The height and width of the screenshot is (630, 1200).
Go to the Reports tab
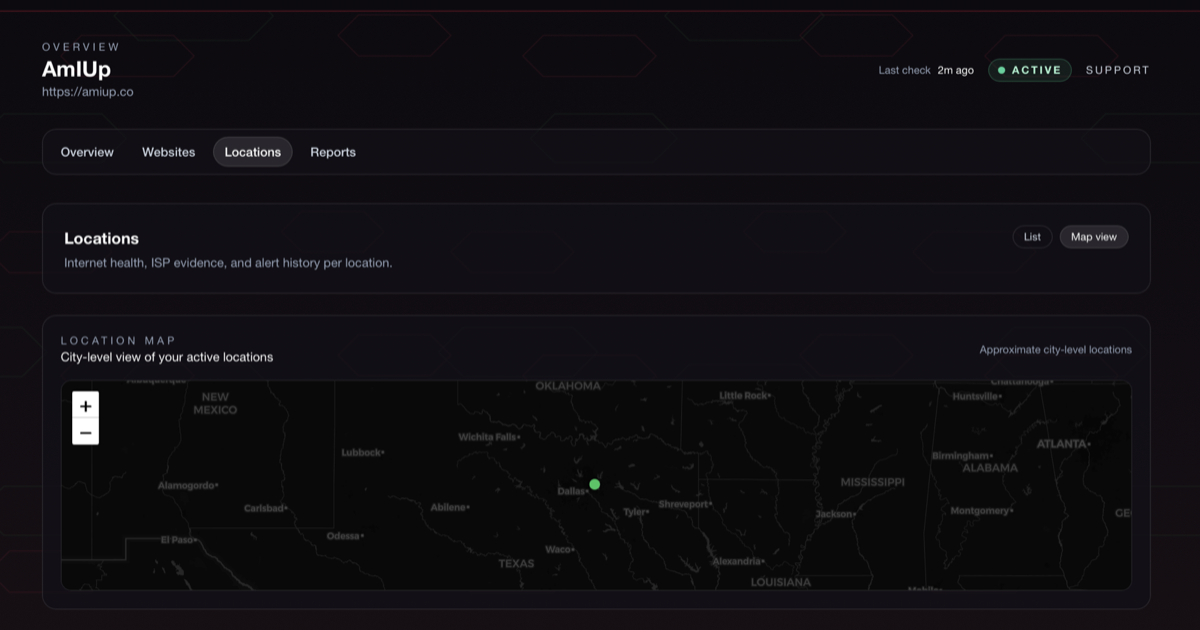pyautogui.click(x=332, y=152)
